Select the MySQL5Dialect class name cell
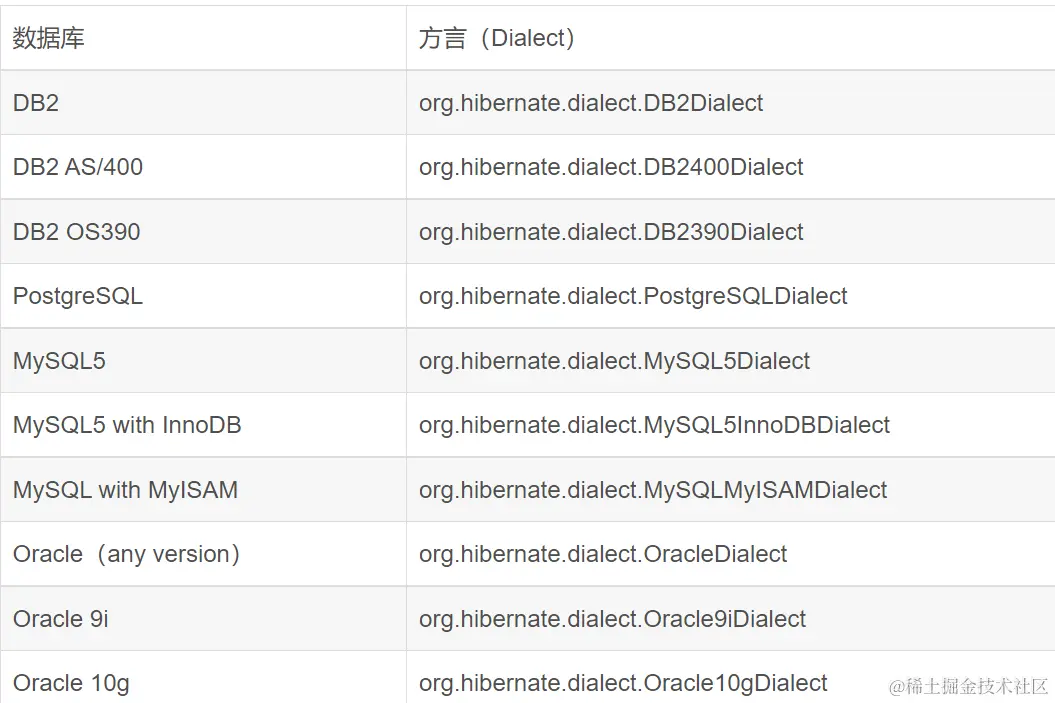This screenshot has height=703, width=1055. pyautogui.click(x=614, y=361)
